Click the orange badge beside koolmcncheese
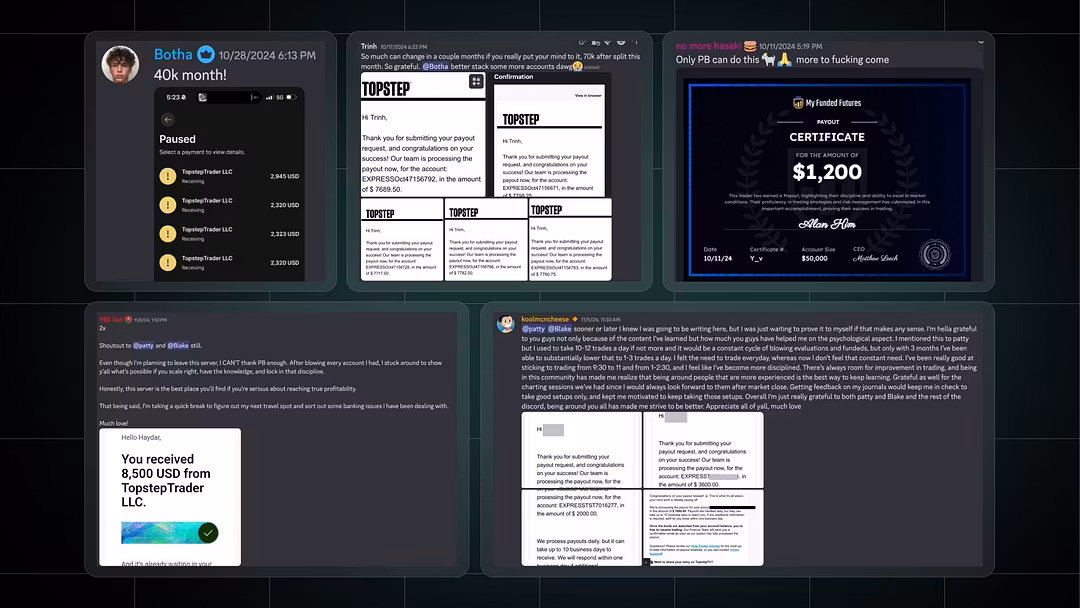Viewport: 1080px width, 608px height. click(575, 319)
